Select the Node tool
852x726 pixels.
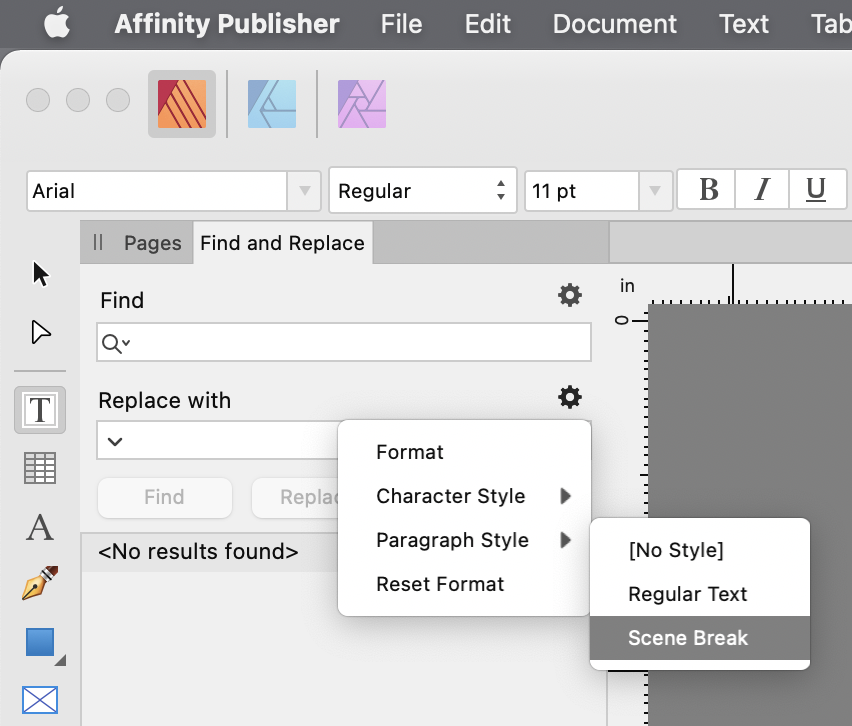(40, 332)
